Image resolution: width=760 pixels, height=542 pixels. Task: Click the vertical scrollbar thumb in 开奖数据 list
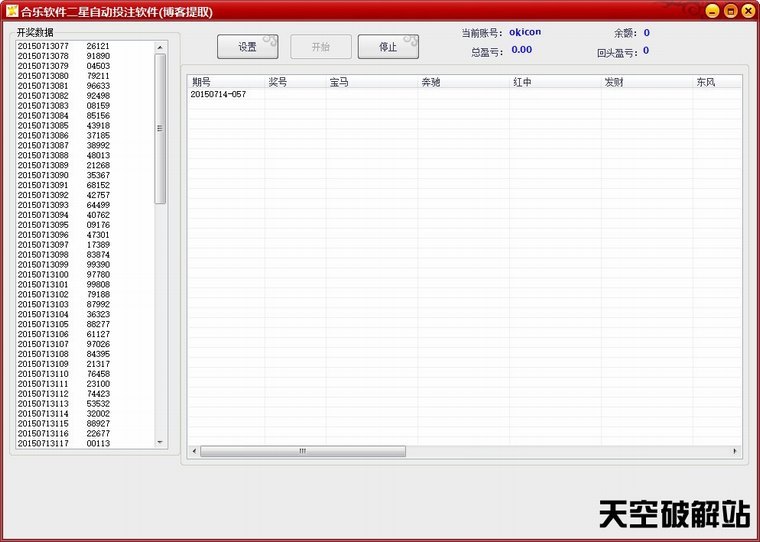[160, 128]
